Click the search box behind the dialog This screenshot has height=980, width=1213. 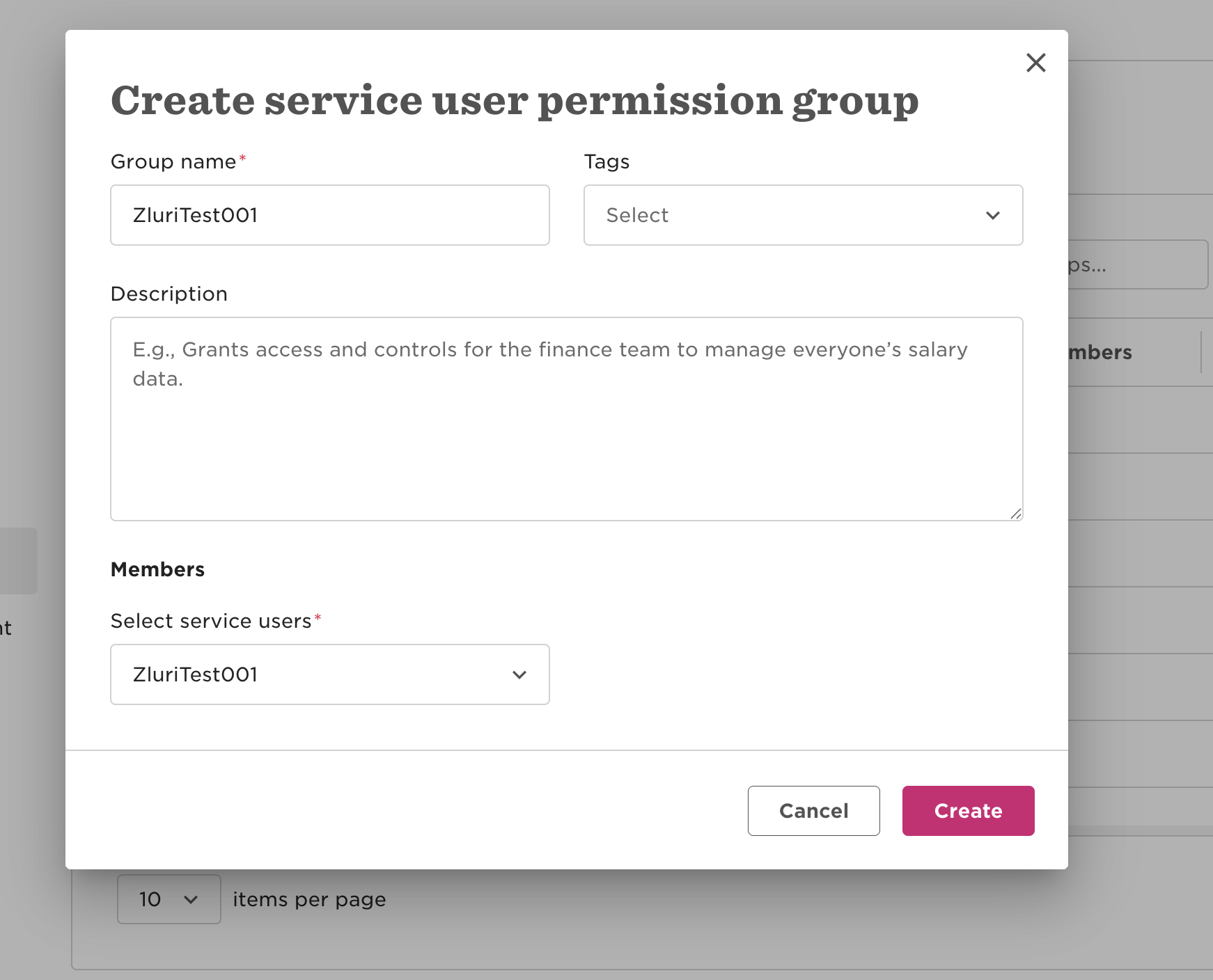[x=1138, y=264]
